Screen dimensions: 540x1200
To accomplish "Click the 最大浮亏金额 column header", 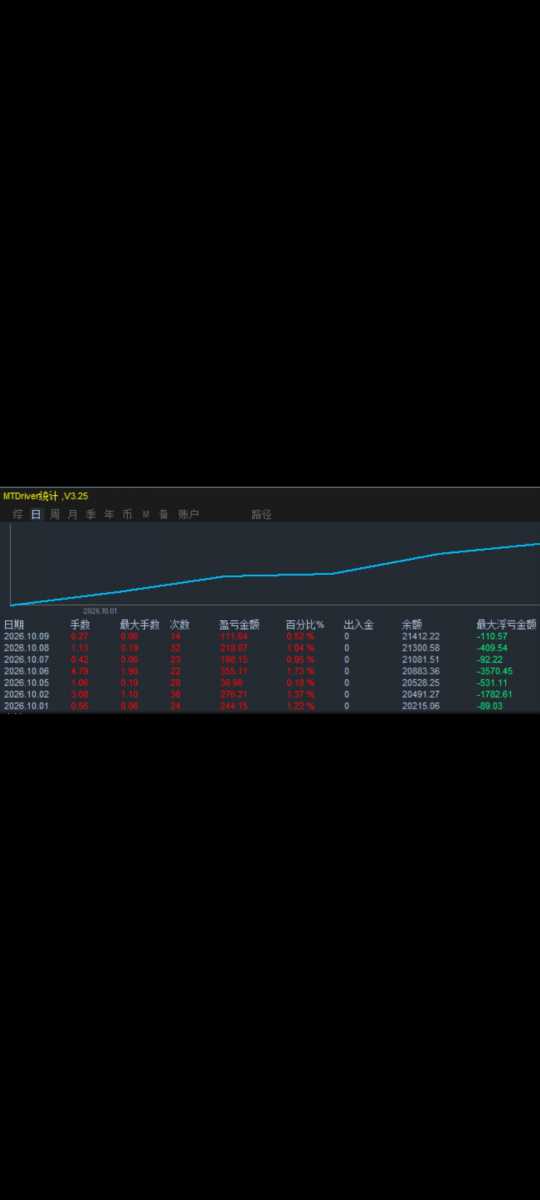I will (506, 624).
